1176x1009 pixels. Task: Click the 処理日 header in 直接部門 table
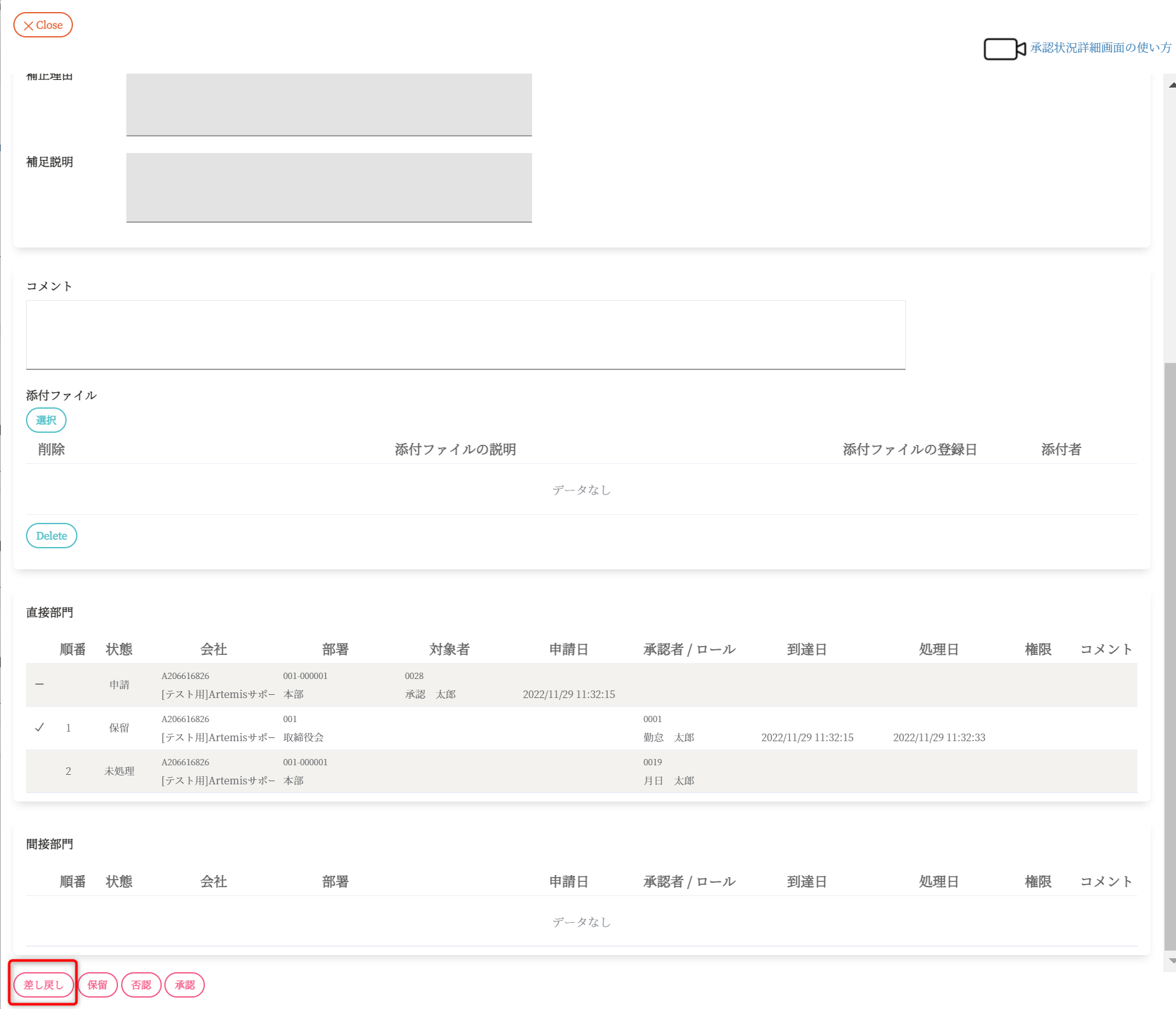pyautogui.click(x=938, y=649)
